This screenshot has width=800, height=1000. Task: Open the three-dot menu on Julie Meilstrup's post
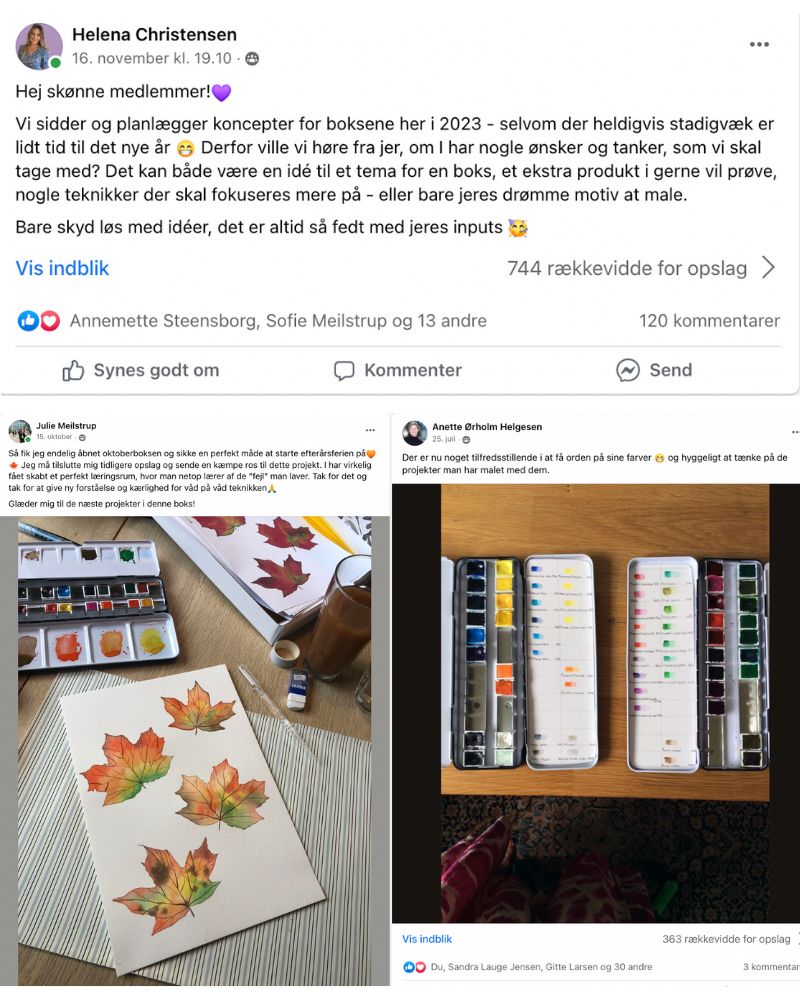point(370,430)
